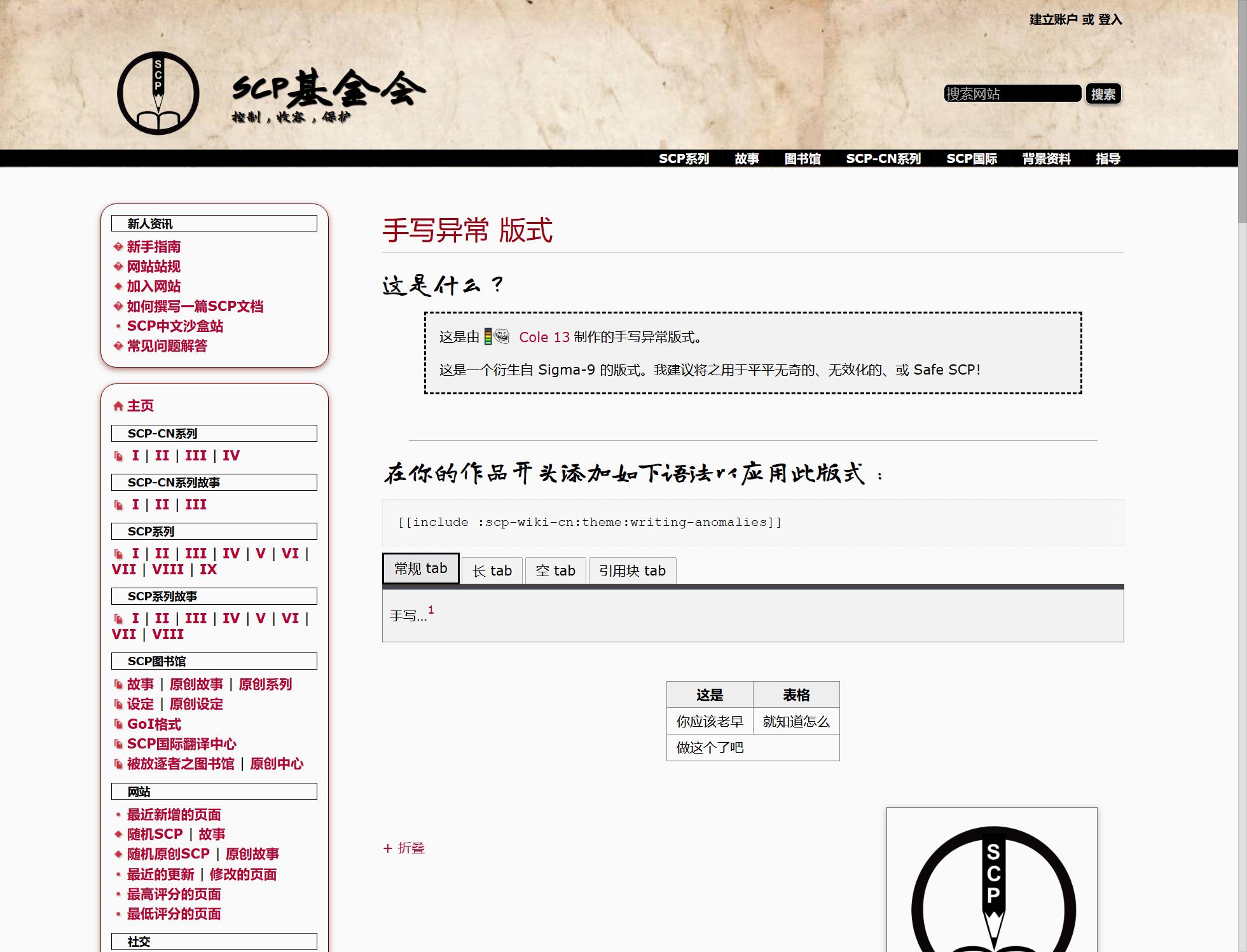Open the 登入 login link
Screen dimensions: 1247x952
(x=1110, y=20)
